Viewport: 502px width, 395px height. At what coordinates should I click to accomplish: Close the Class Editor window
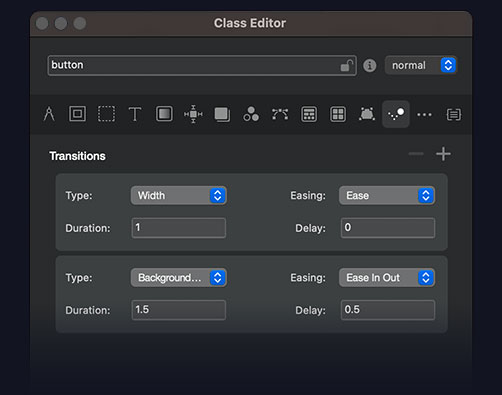tap(42, 23)
